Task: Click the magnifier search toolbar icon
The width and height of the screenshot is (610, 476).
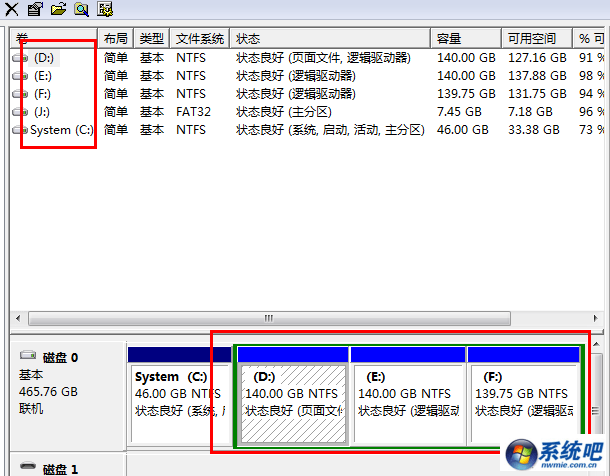Action: point(82,9)
